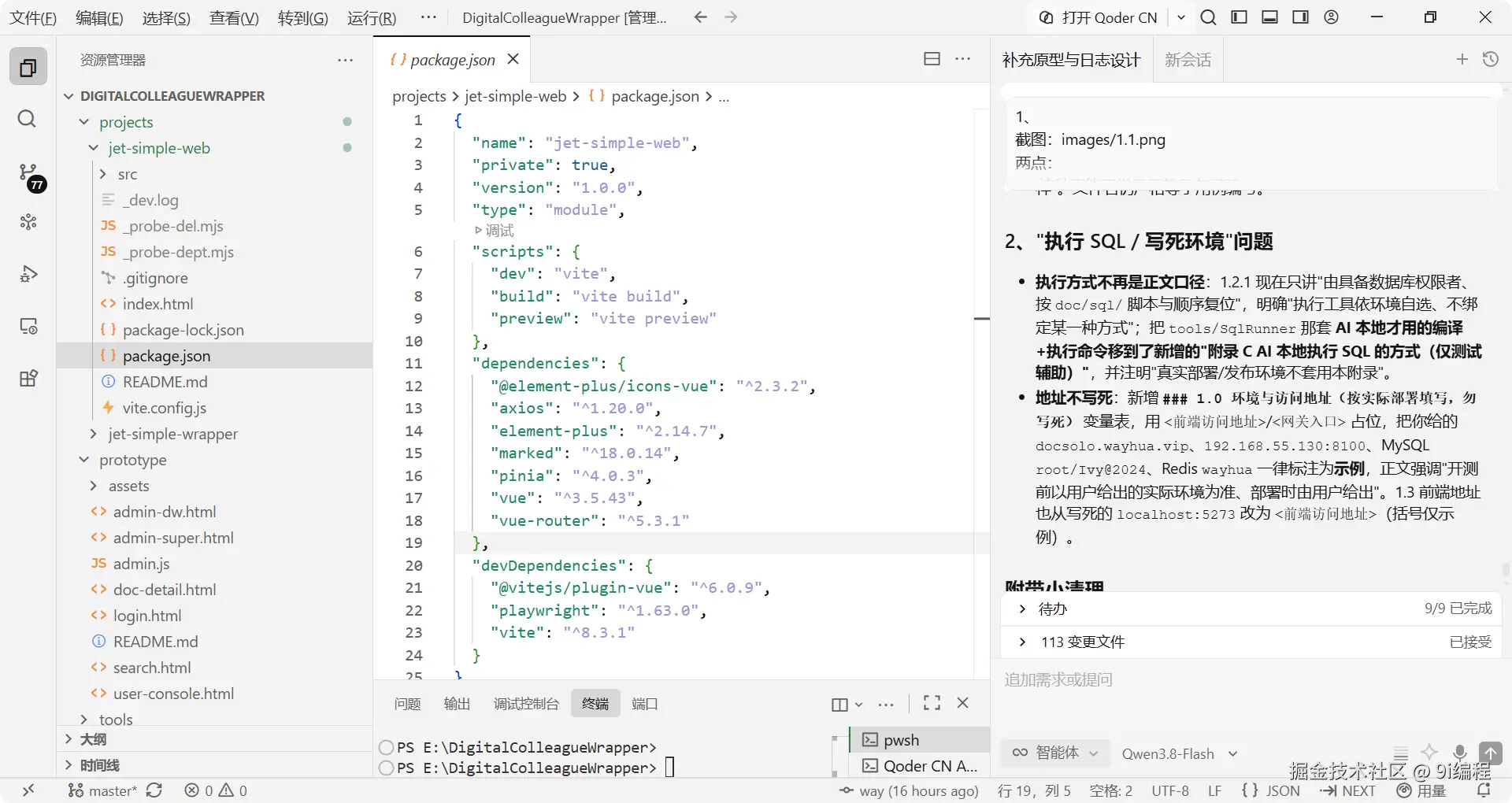Click the global search magnifier in title bar

1208,17
